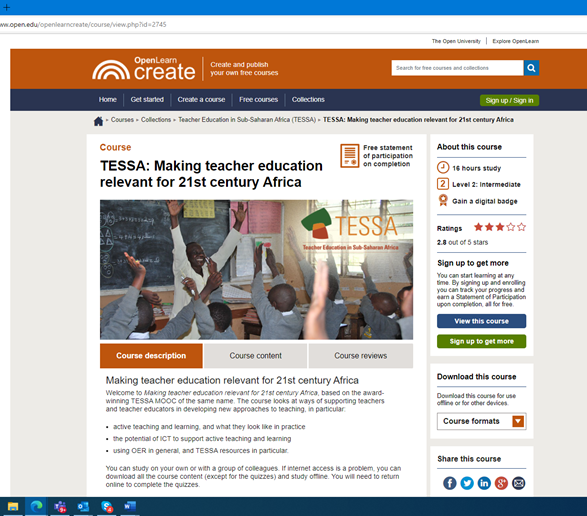Click the OpenLearn Create logo
Image resolution: width=587 pixels, height=516 pixels.
point(144,69)
